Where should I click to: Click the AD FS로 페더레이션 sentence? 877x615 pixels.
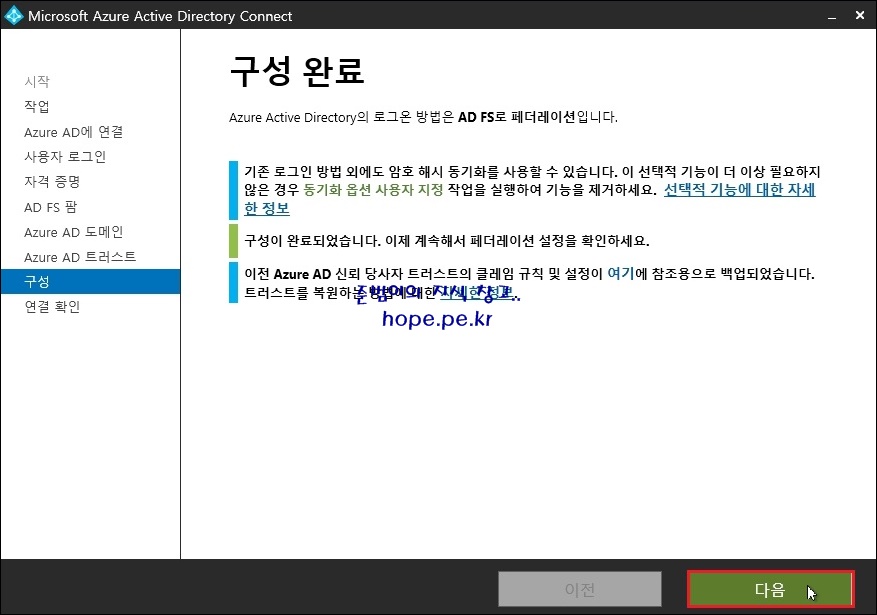[423, 117]
